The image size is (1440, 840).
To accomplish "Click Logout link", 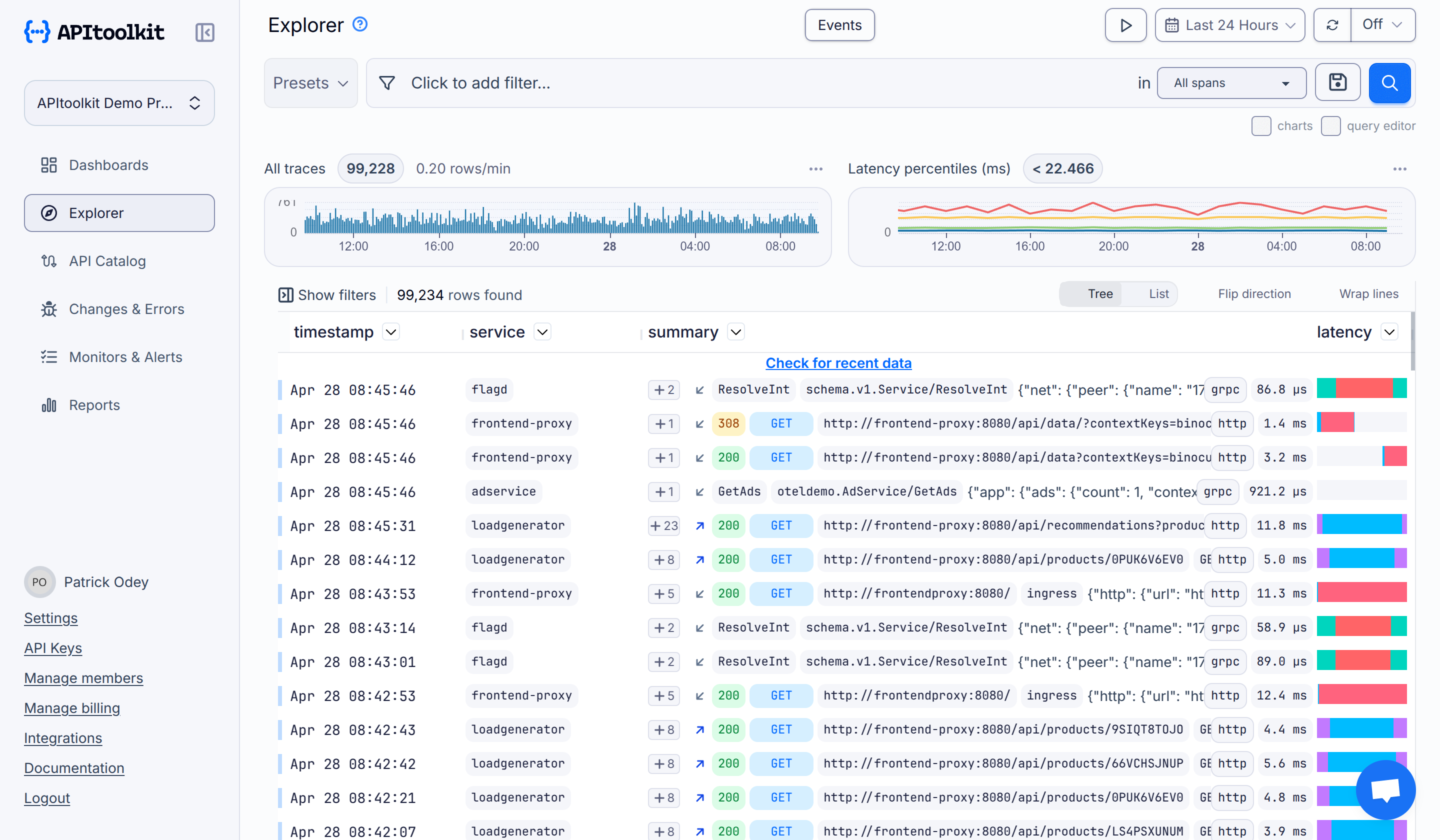I will [47, 798].
